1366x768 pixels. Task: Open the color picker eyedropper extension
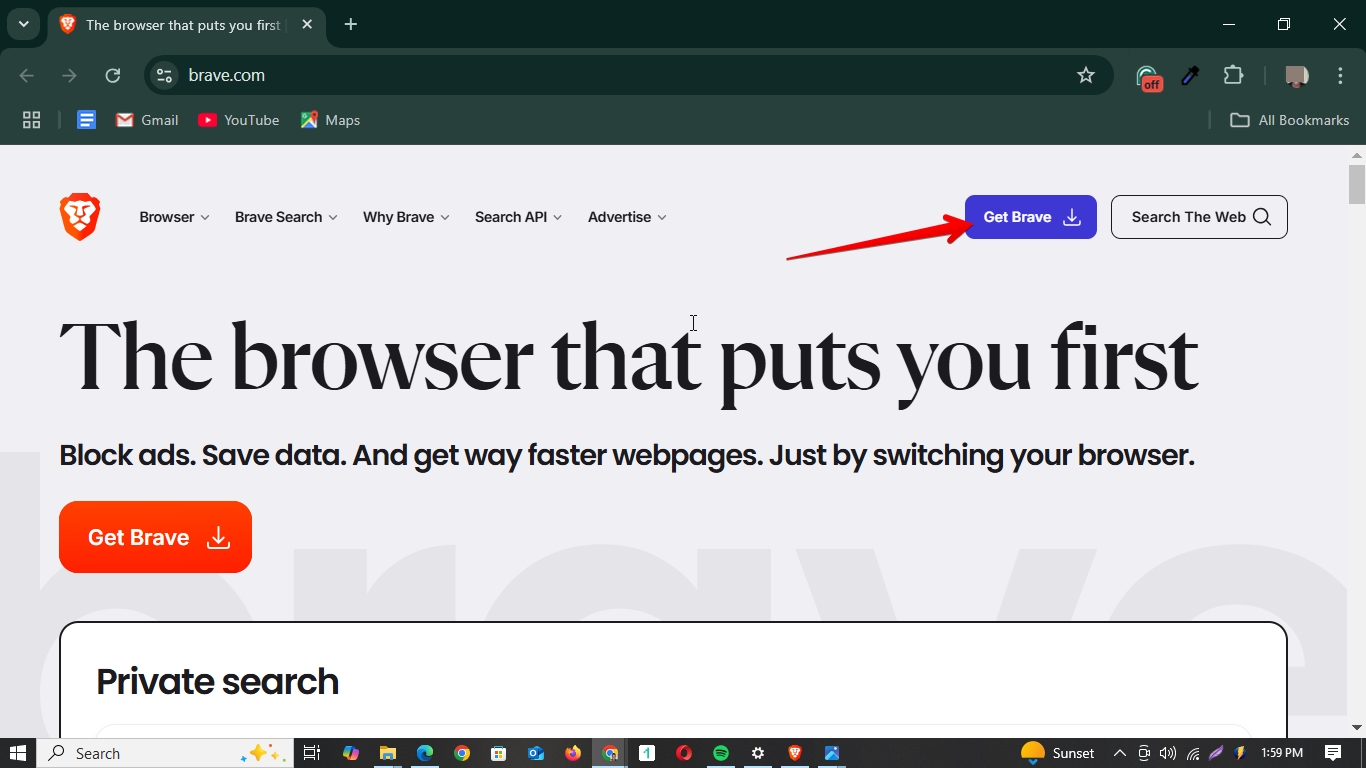1190,75
